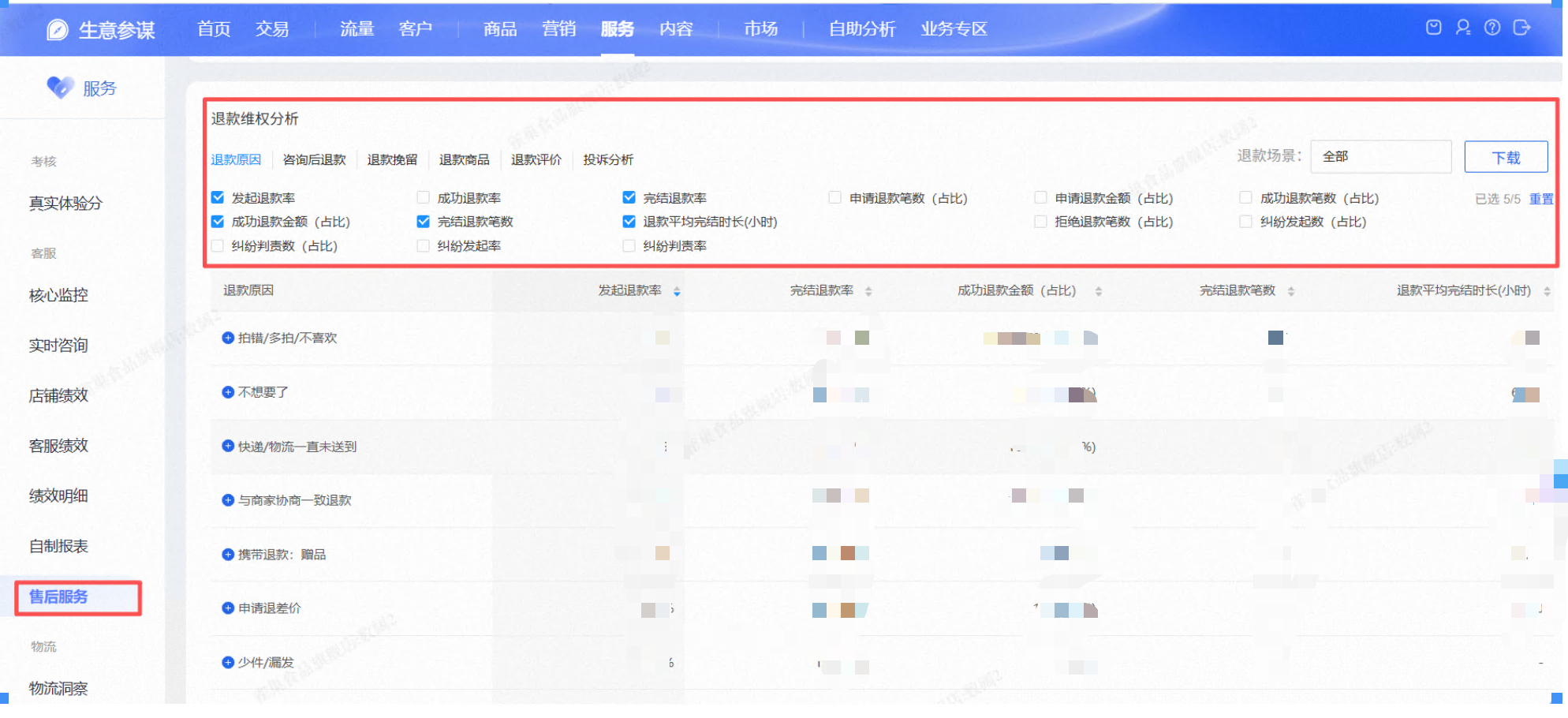Check the 成功退款率 checkbox
This screenshot has height=718, width=1568.
click(x=424, y=197)
